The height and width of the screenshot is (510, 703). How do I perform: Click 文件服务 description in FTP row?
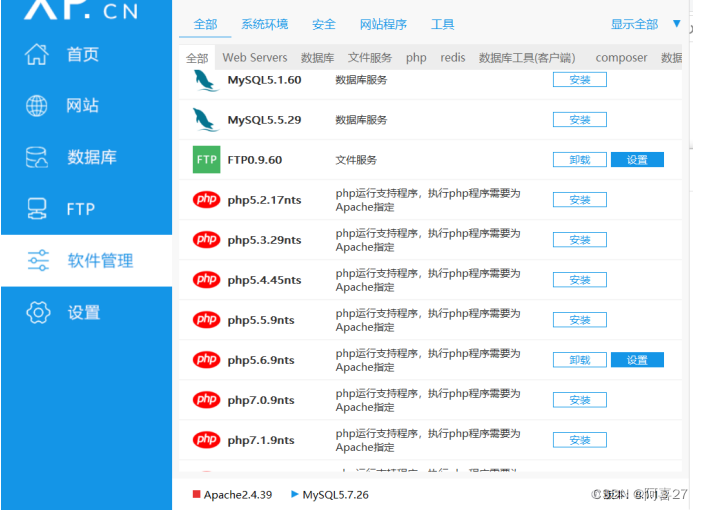(356, 160)
